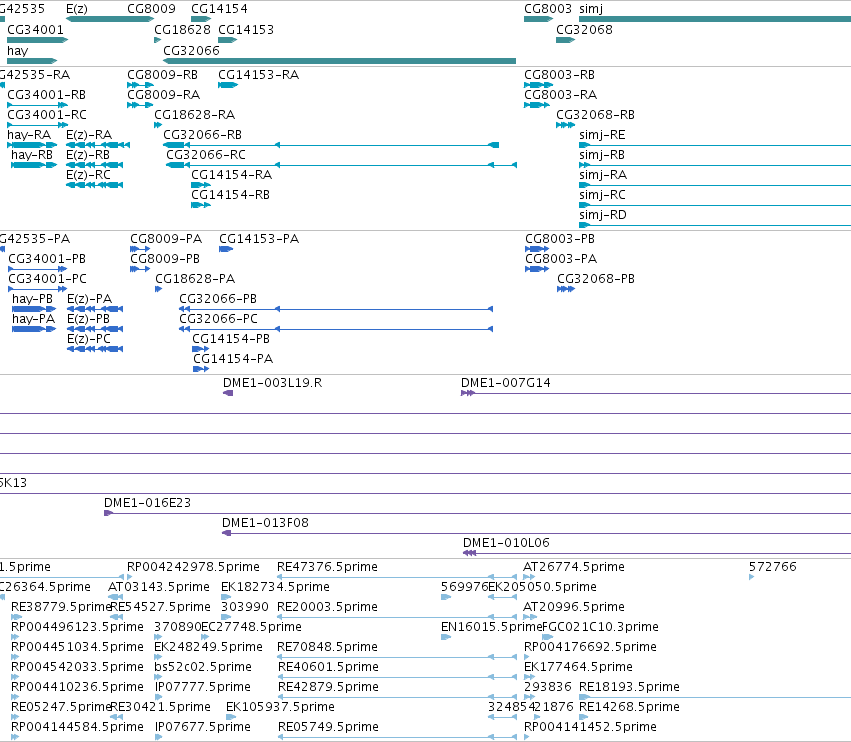Click transcript CG32066-RB

[x=202, y=135]
